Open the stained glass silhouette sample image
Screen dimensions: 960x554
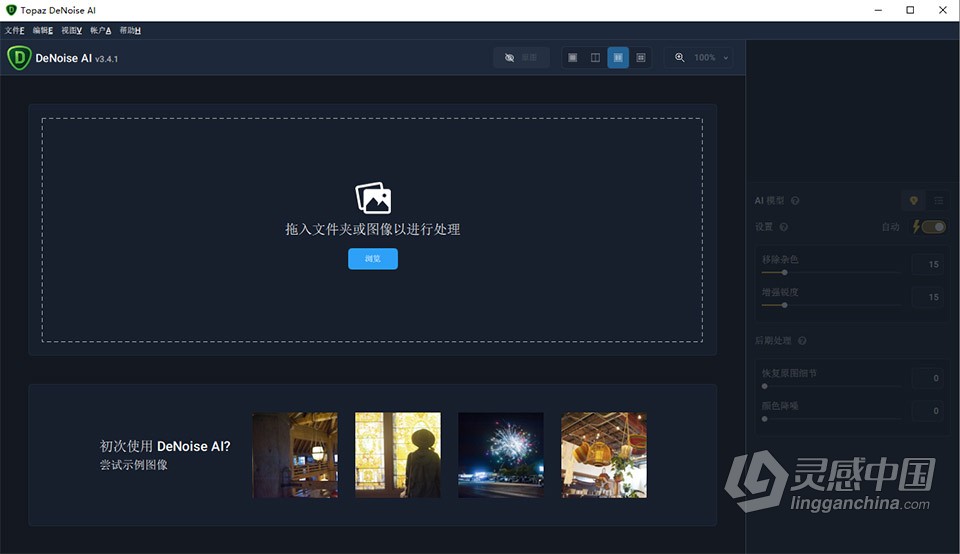click(x=398, y=455)
